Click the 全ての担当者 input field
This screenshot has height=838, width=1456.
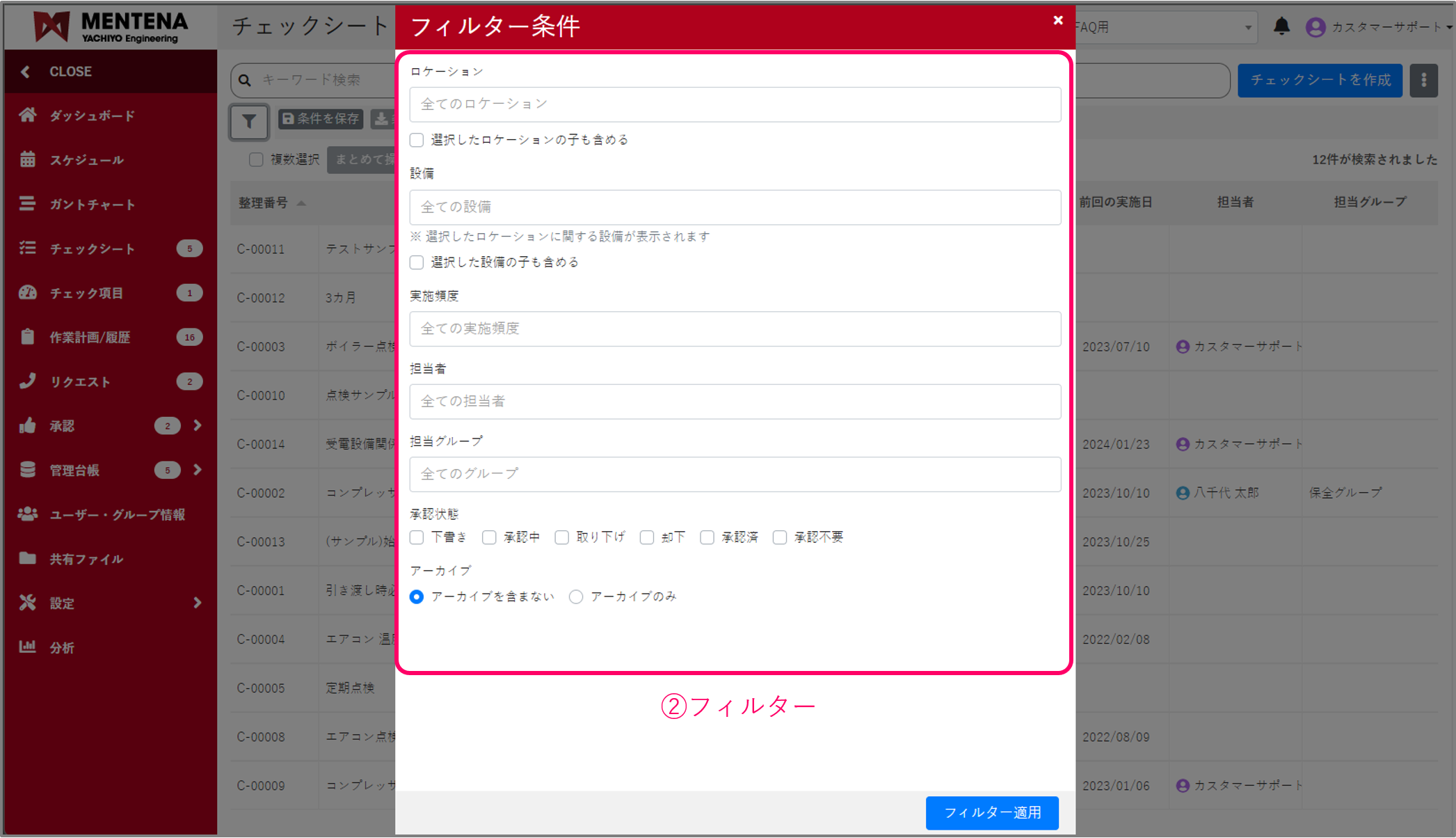coord(735,401)
